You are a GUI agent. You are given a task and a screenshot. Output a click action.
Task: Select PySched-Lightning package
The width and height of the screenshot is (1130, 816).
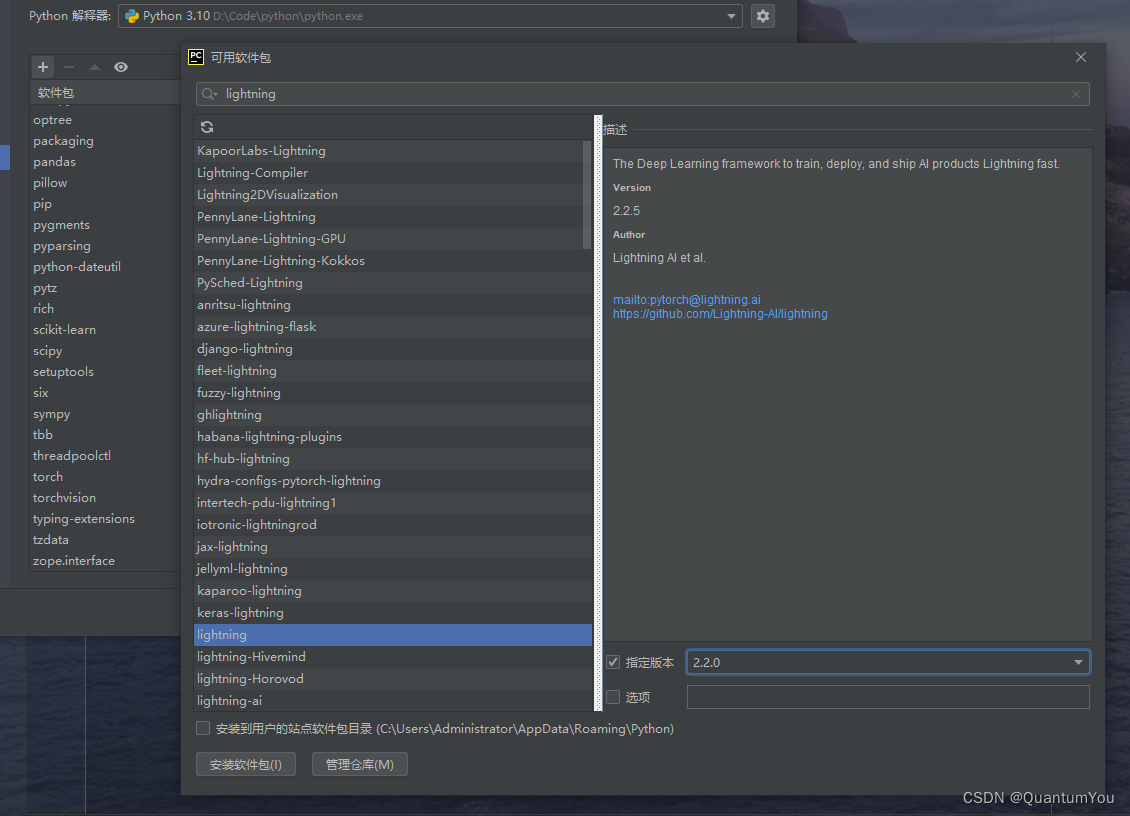393,283
